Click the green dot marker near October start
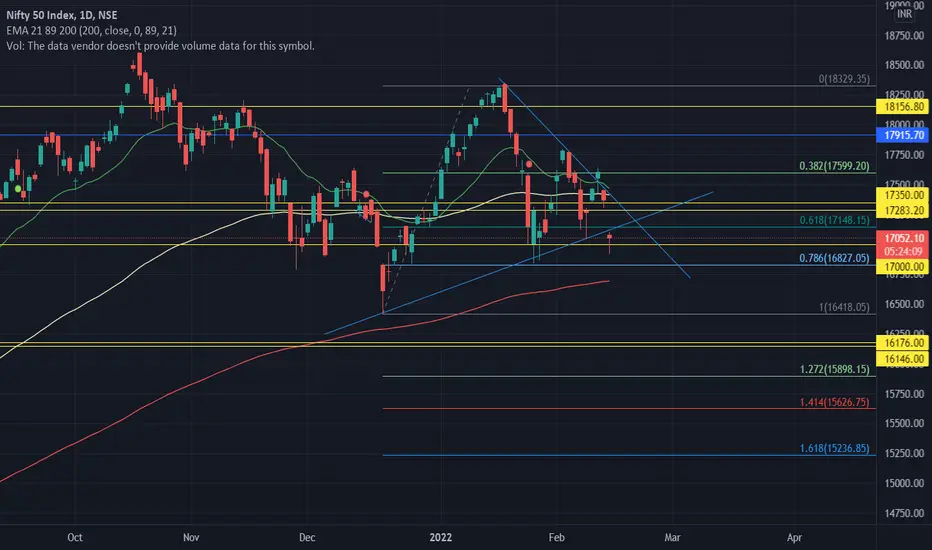Viewport: 932px width, 550px height. [x=18, y=188]
